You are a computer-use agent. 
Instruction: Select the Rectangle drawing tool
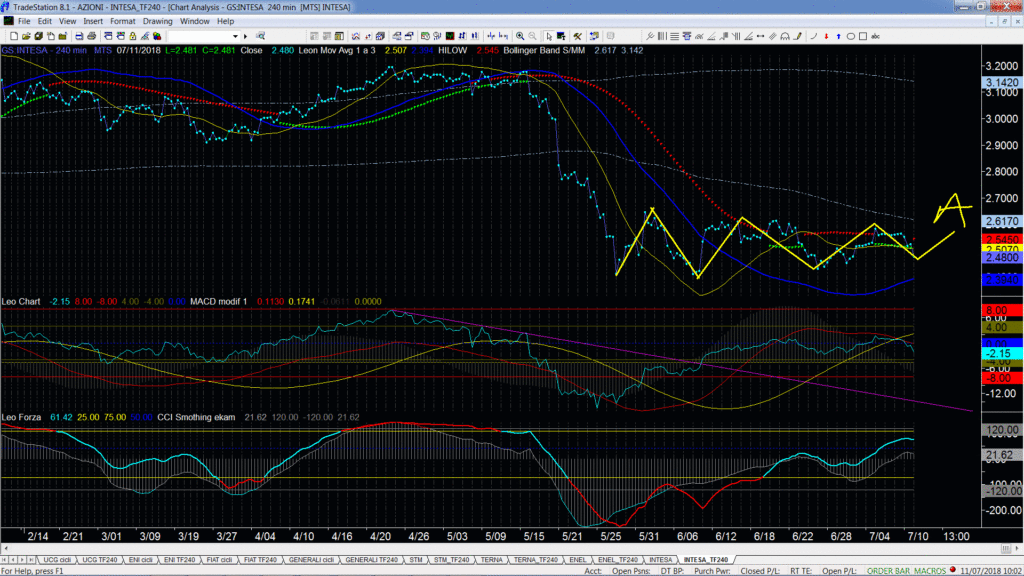(863, 36)
